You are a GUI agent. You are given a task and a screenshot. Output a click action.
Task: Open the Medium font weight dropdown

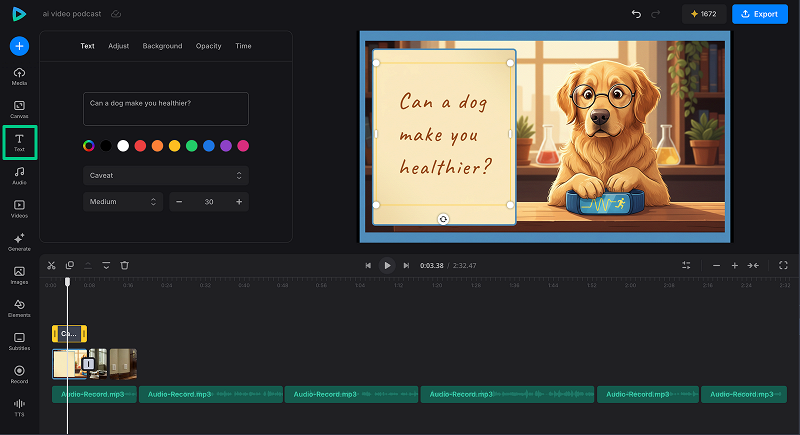coord(123,202)
